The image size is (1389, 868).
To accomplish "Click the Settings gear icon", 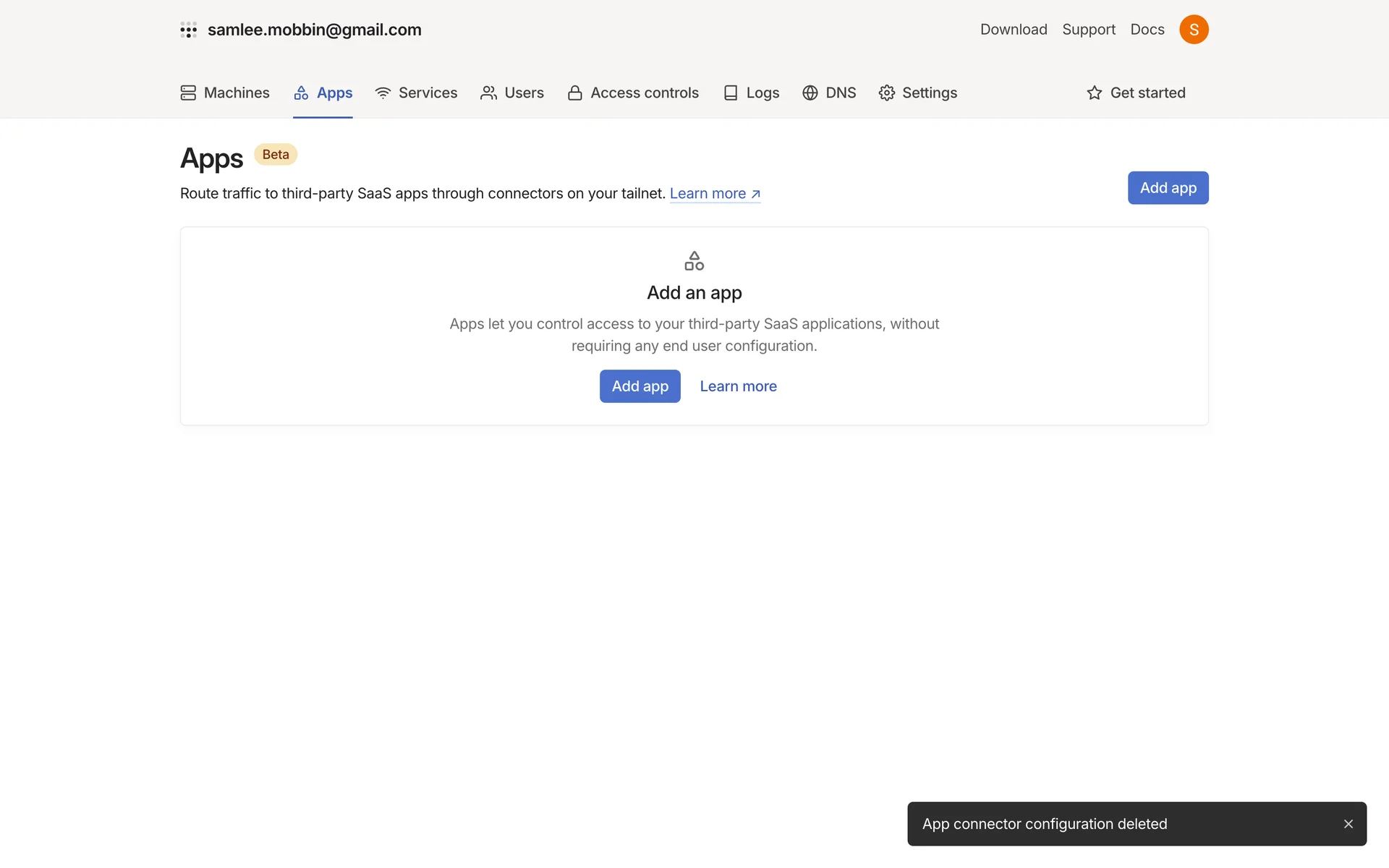I will click(887, 93).
